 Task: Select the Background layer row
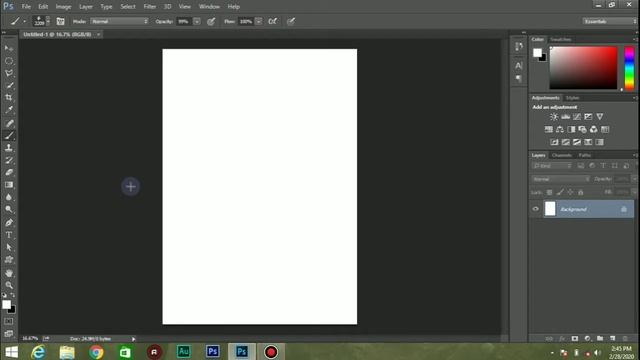point(588,209)
